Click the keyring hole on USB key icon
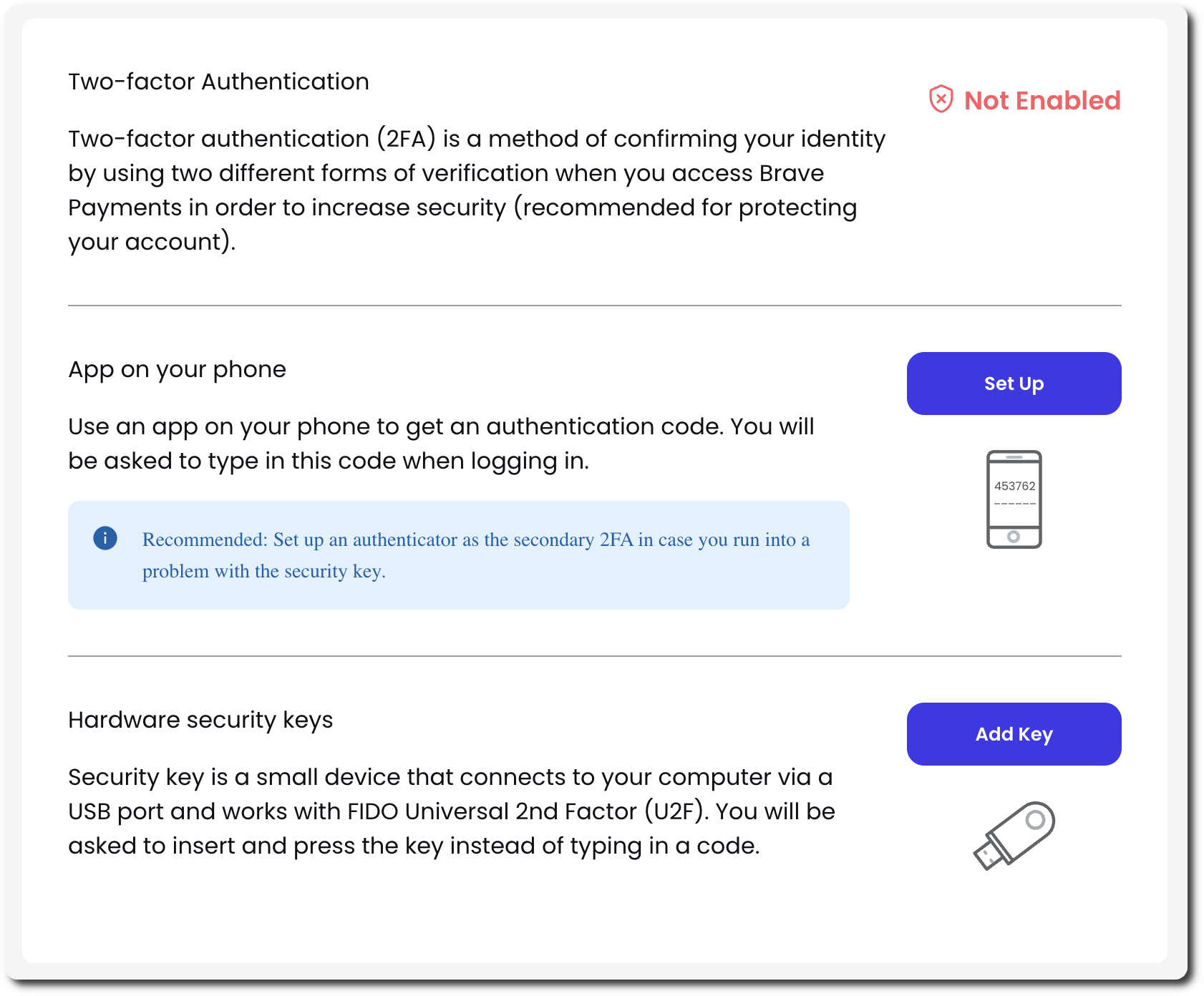This screenshot has height=996, width=1204. [1035, 819]
